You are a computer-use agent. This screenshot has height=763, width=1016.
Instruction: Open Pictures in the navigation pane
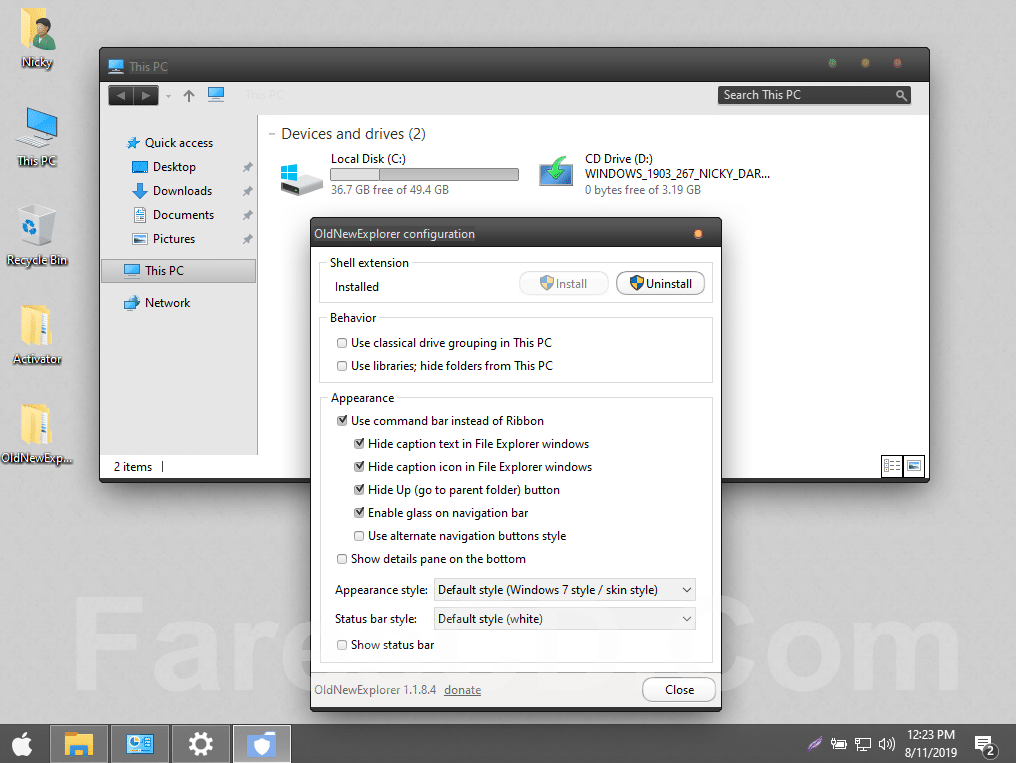174,239
